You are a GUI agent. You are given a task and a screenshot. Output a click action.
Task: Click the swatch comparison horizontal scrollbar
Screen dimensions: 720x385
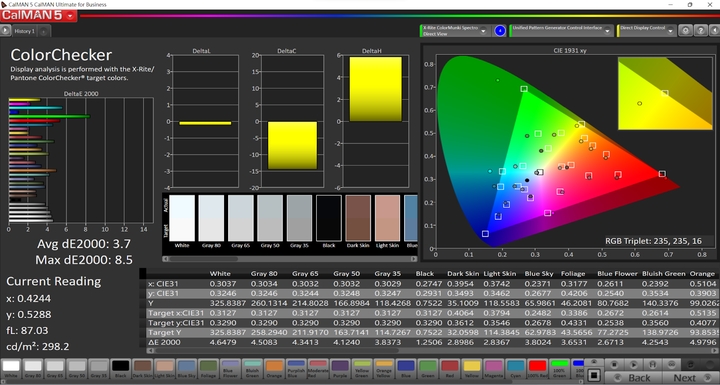click(290, 259)
